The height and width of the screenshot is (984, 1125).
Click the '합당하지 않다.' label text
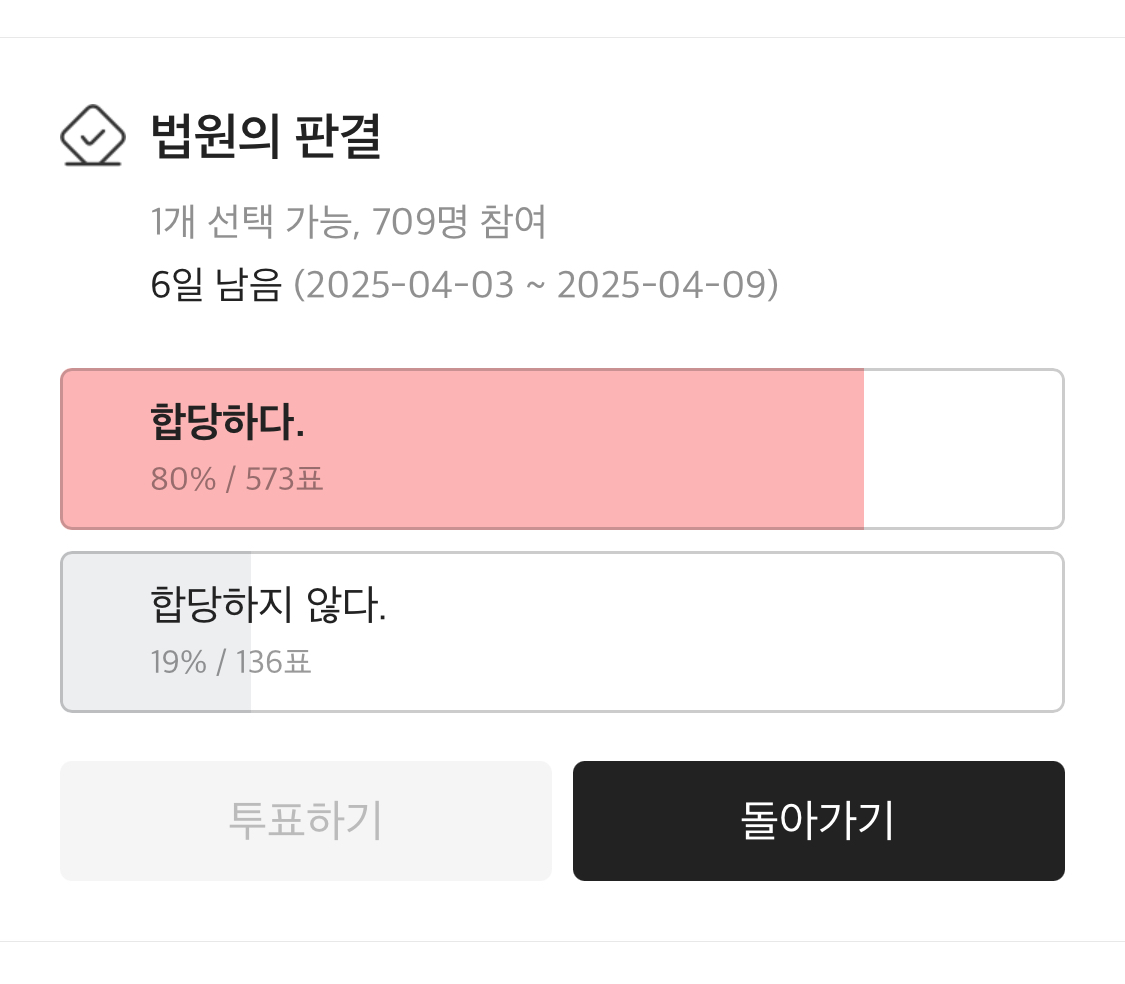click(x=268, y=605)
